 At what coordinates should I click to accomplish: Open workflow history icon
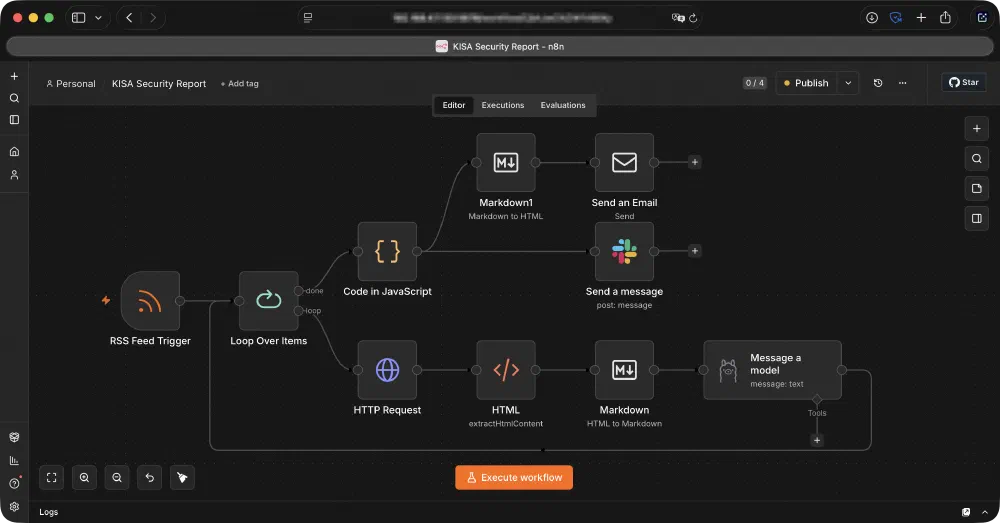click(x=878, y=83)
